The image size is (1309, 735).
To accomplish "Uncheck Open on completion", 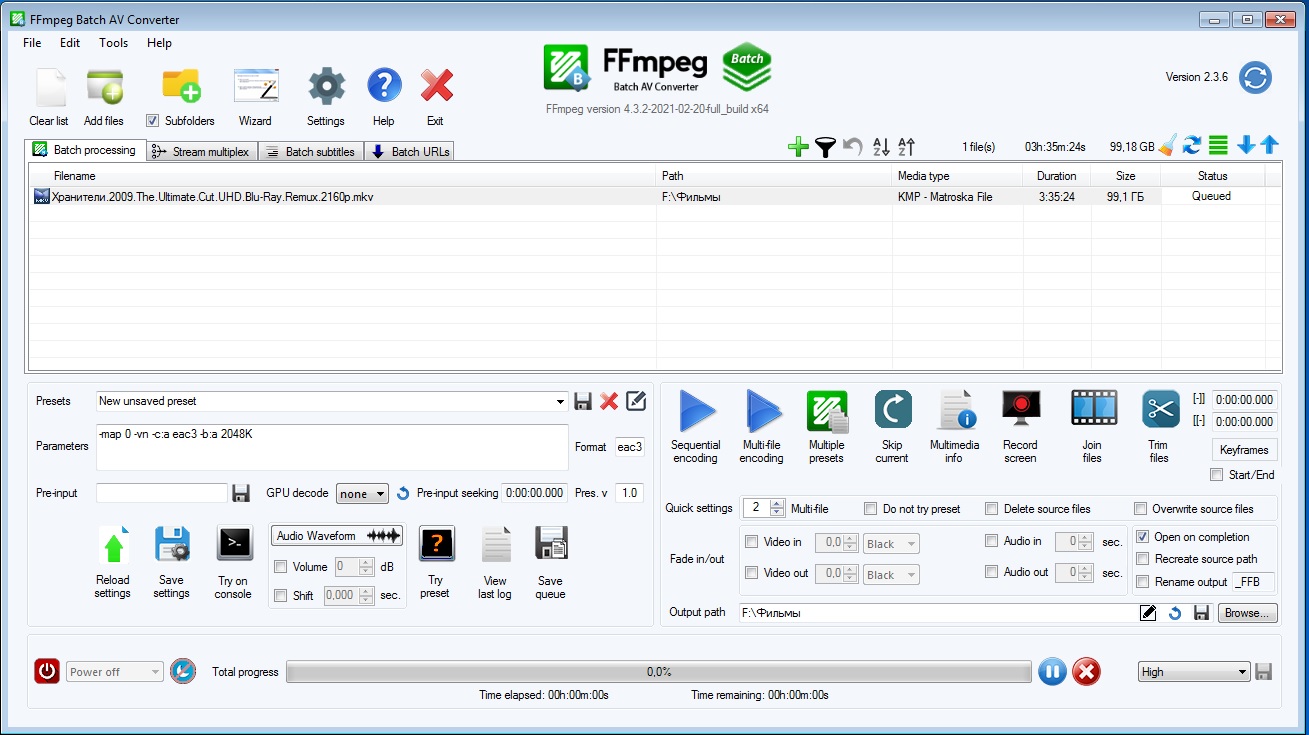I will point(1143,537).
